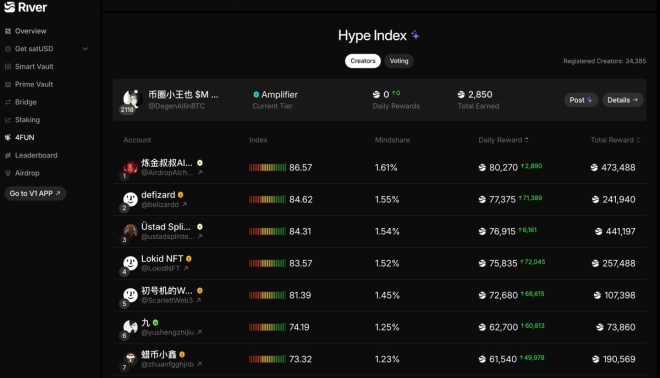
Task: Click badge next to Üstad Spli name
Action: coord(200,226)
